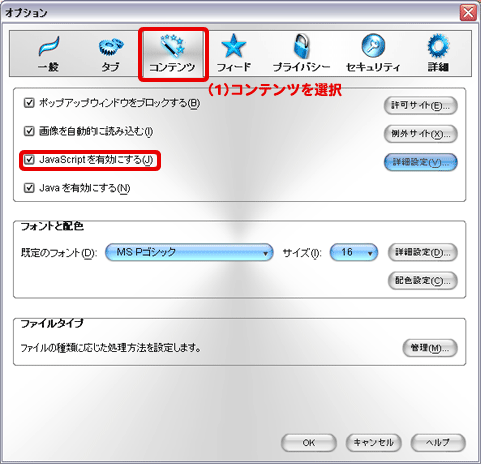This screenshot has width=481, height=464.
Task: Open the サイズ 16 dropdown
Action: pos(354,252)
